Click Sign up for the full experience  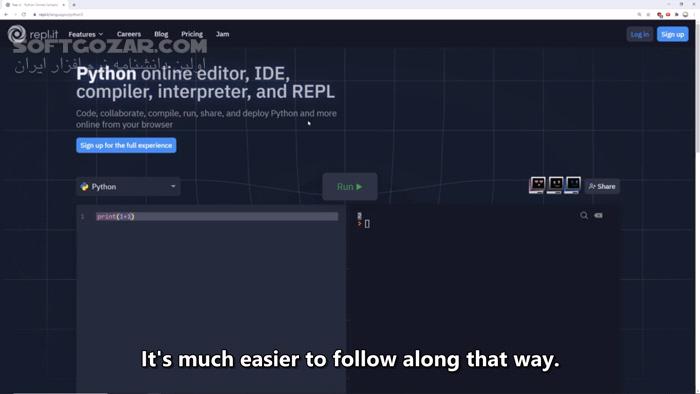(126, 145)
